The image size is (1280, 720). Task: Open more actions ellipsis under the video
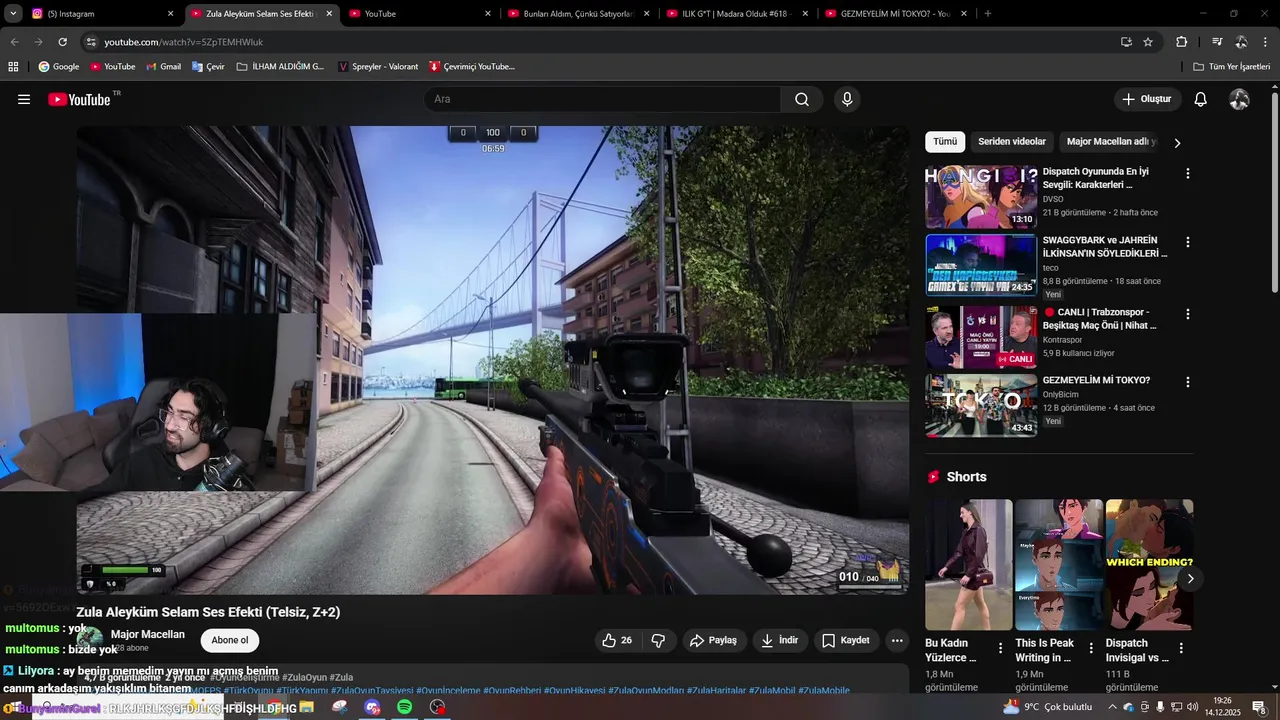897,640
